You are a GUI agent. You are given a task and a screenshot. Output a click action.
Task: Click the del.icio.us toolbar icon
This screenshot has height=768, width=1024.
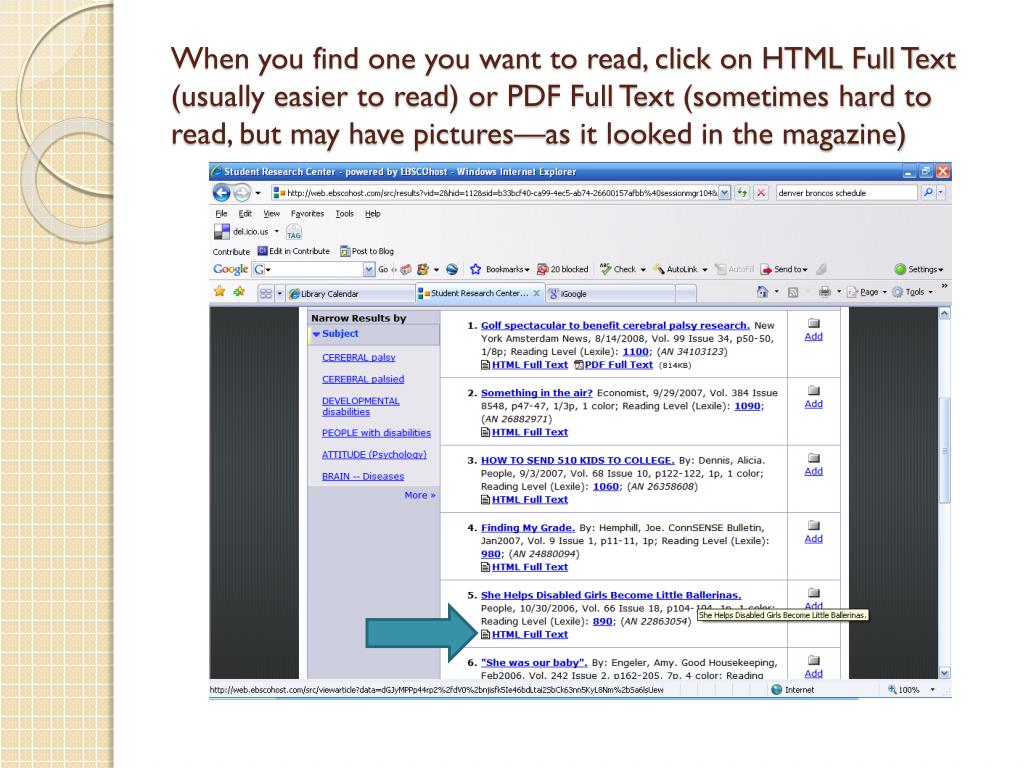[x=222, y=232]
